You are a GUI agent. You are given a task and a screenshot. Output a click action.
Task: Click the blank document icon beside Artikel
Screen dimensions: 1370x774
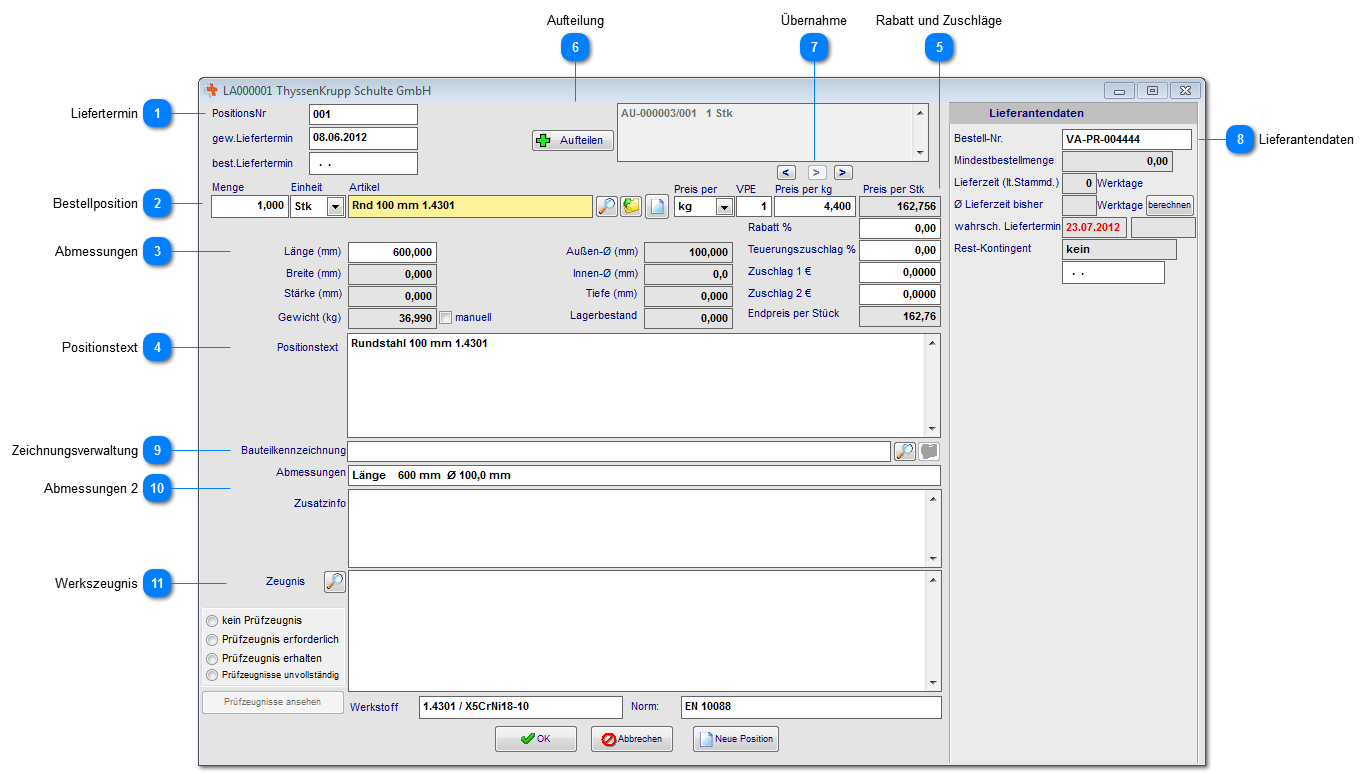click(x=656, y=207)
